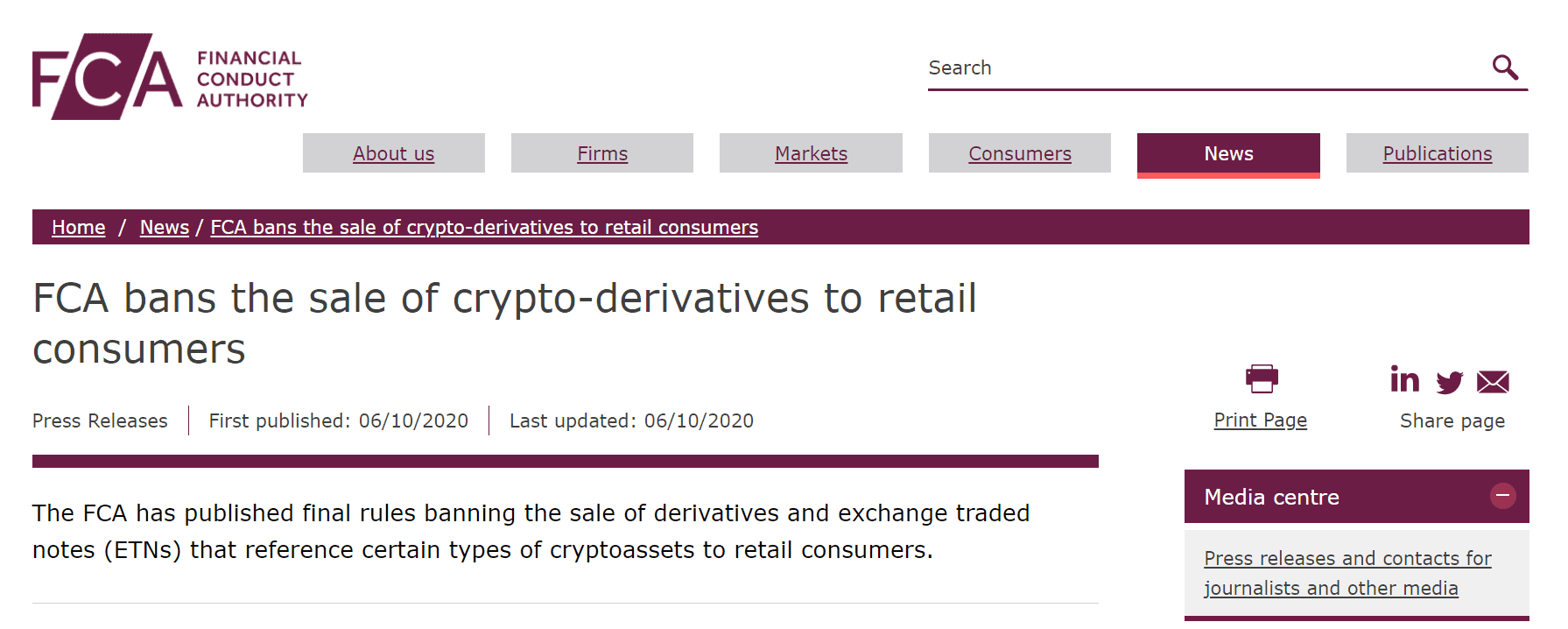Collapse the Media centre panel
This screenshot has width=1568, height=629.
pos(1502,496)
